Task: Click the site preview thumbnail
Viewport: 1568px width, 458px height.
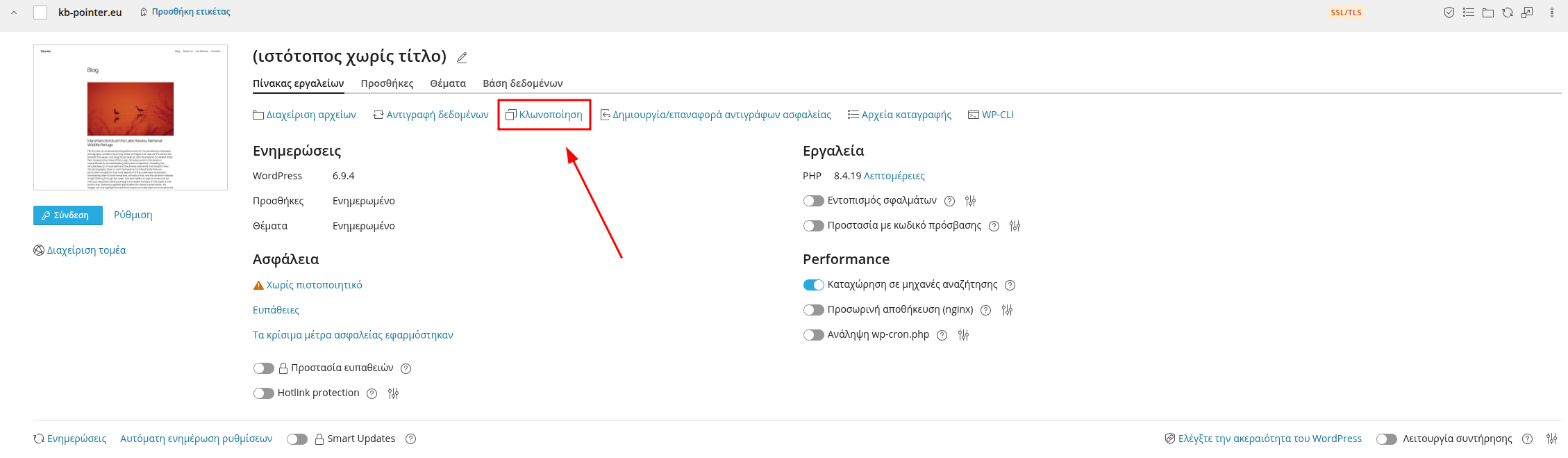Action: [x=131, y=117]
